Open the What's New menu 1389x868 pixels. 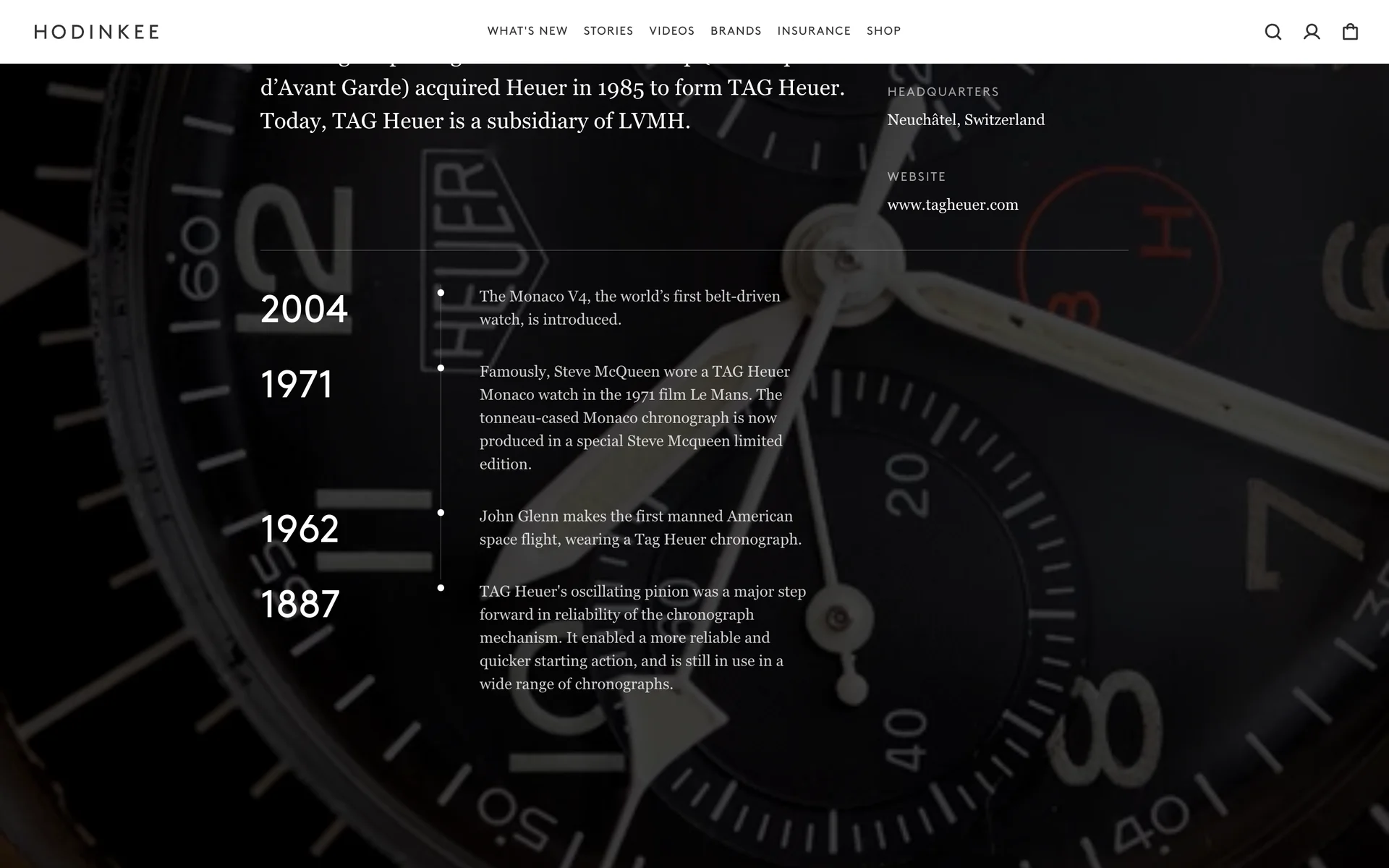(x=527, y=31)
